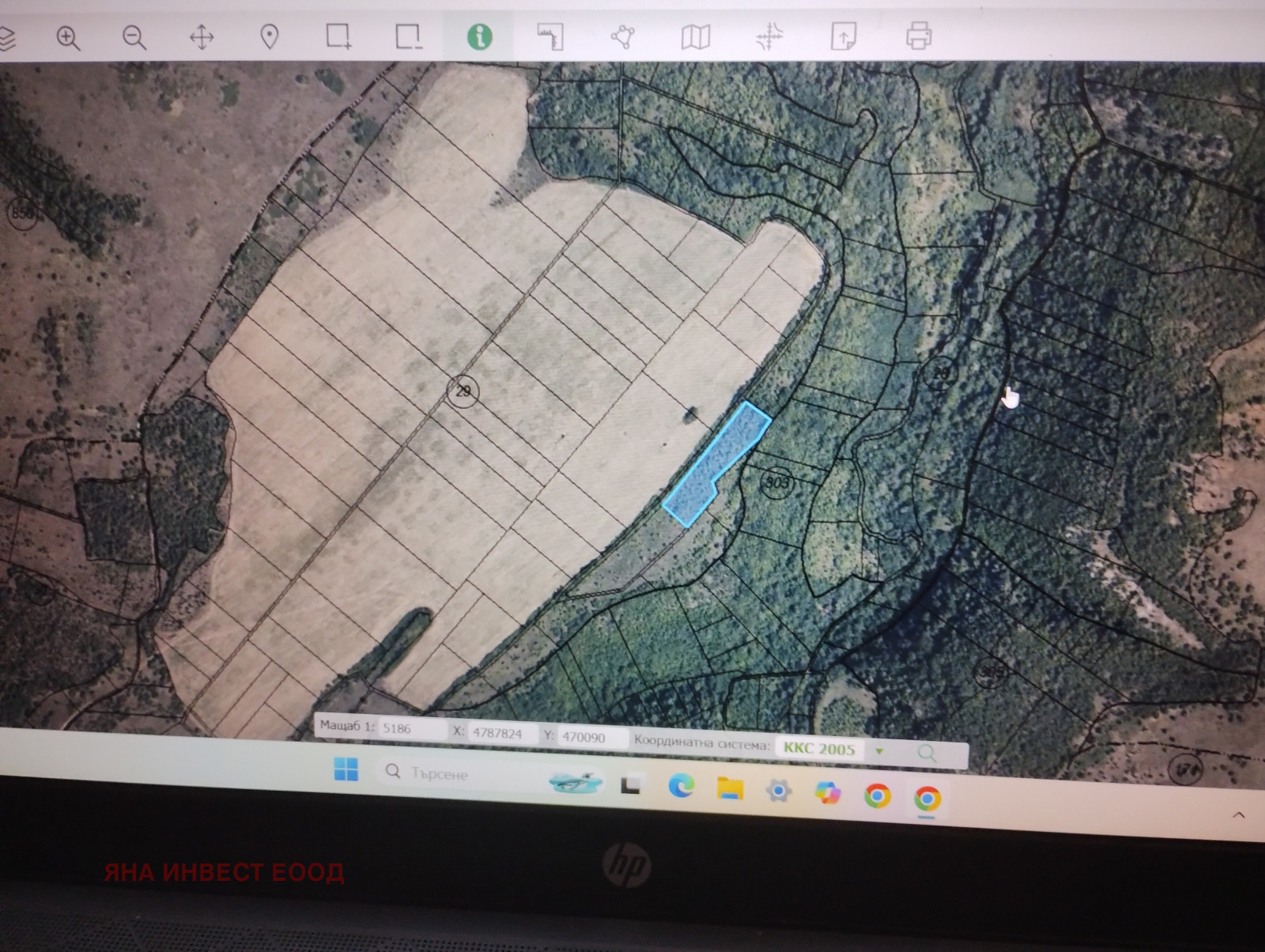Expand the coordinate system ККС 2005 dropdown

coord(879,750)
